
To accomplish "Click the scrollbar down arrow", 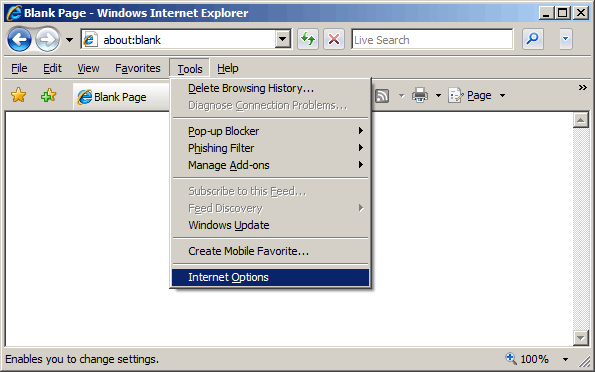I will point(581,337).
